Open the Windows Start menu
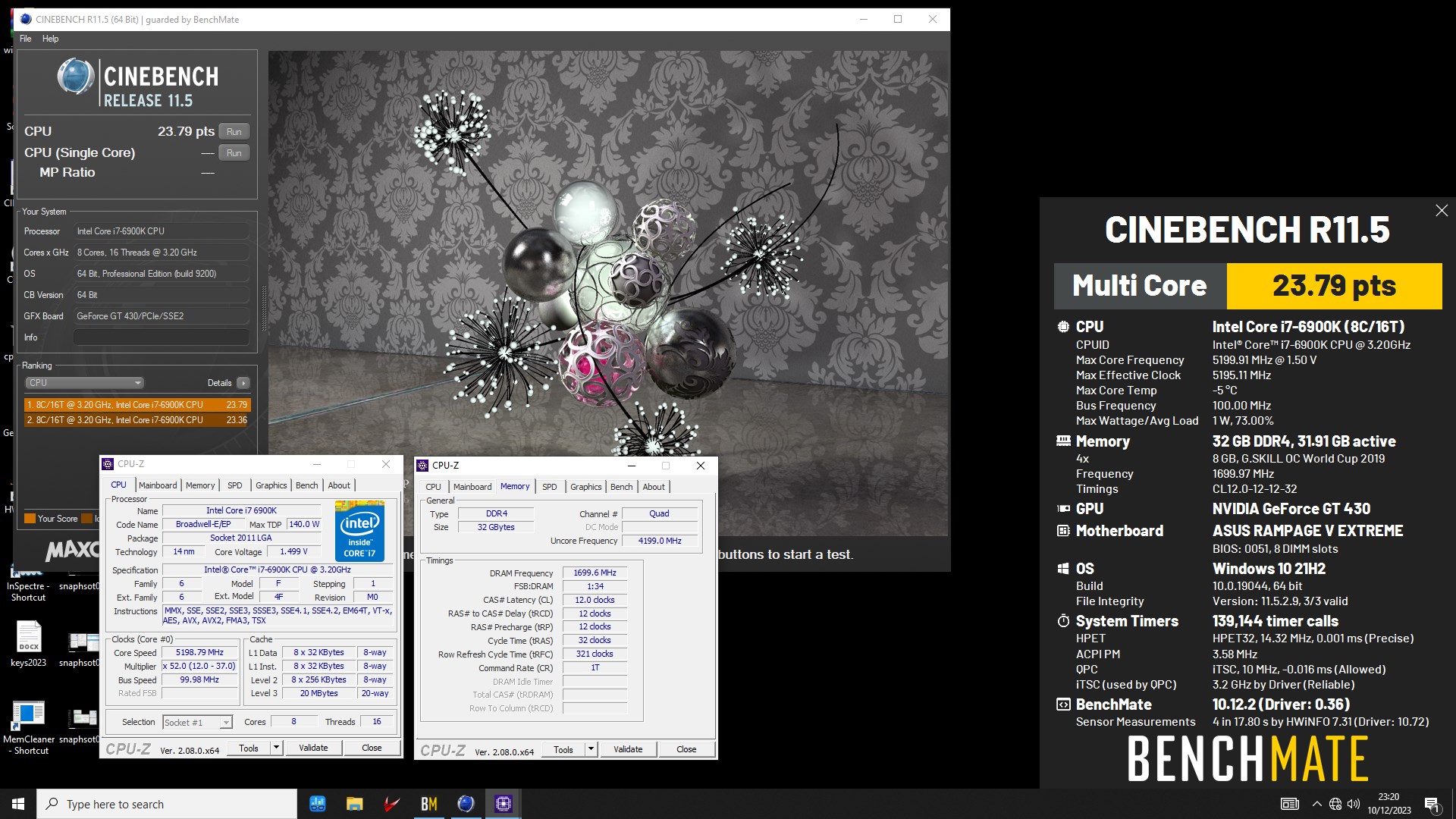The width and height of the screenshot is (1456, 819). (18, 804)
